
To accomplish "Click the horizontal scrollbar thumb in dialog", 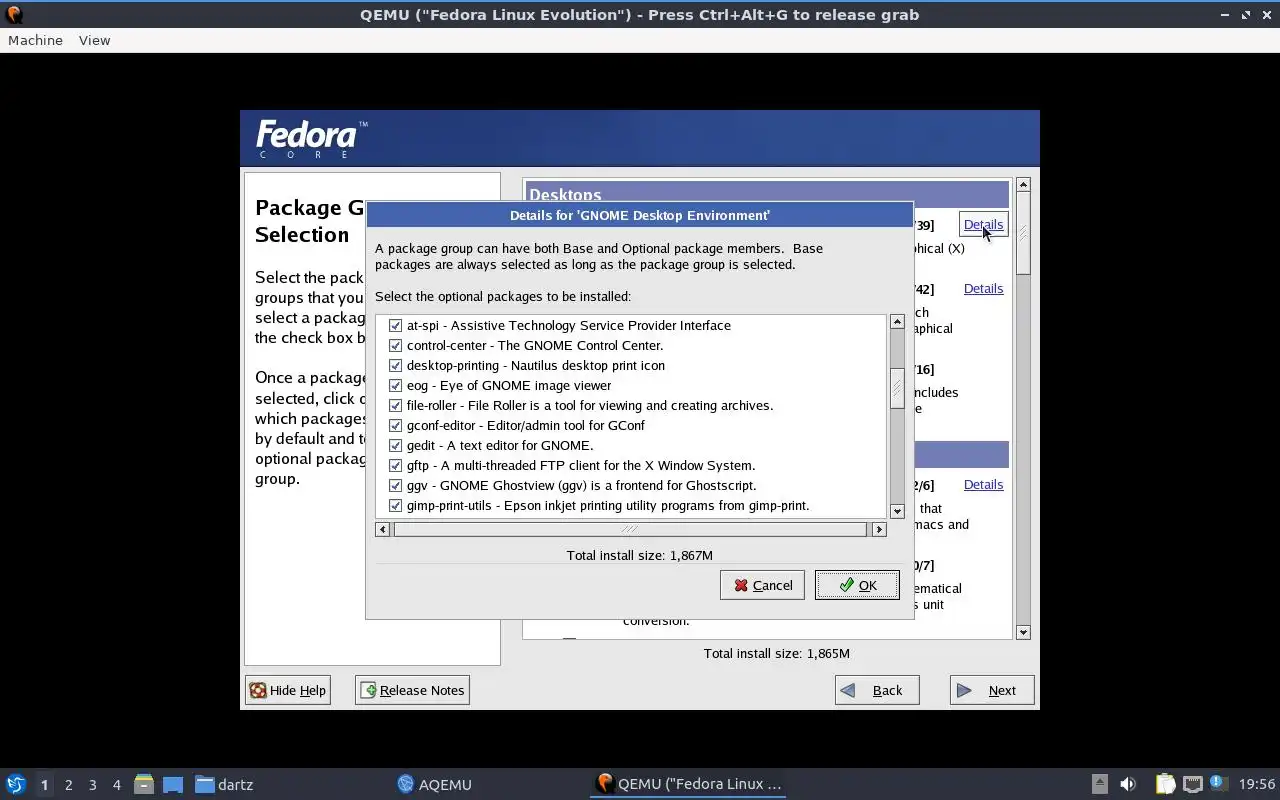I will coord(630,529).
